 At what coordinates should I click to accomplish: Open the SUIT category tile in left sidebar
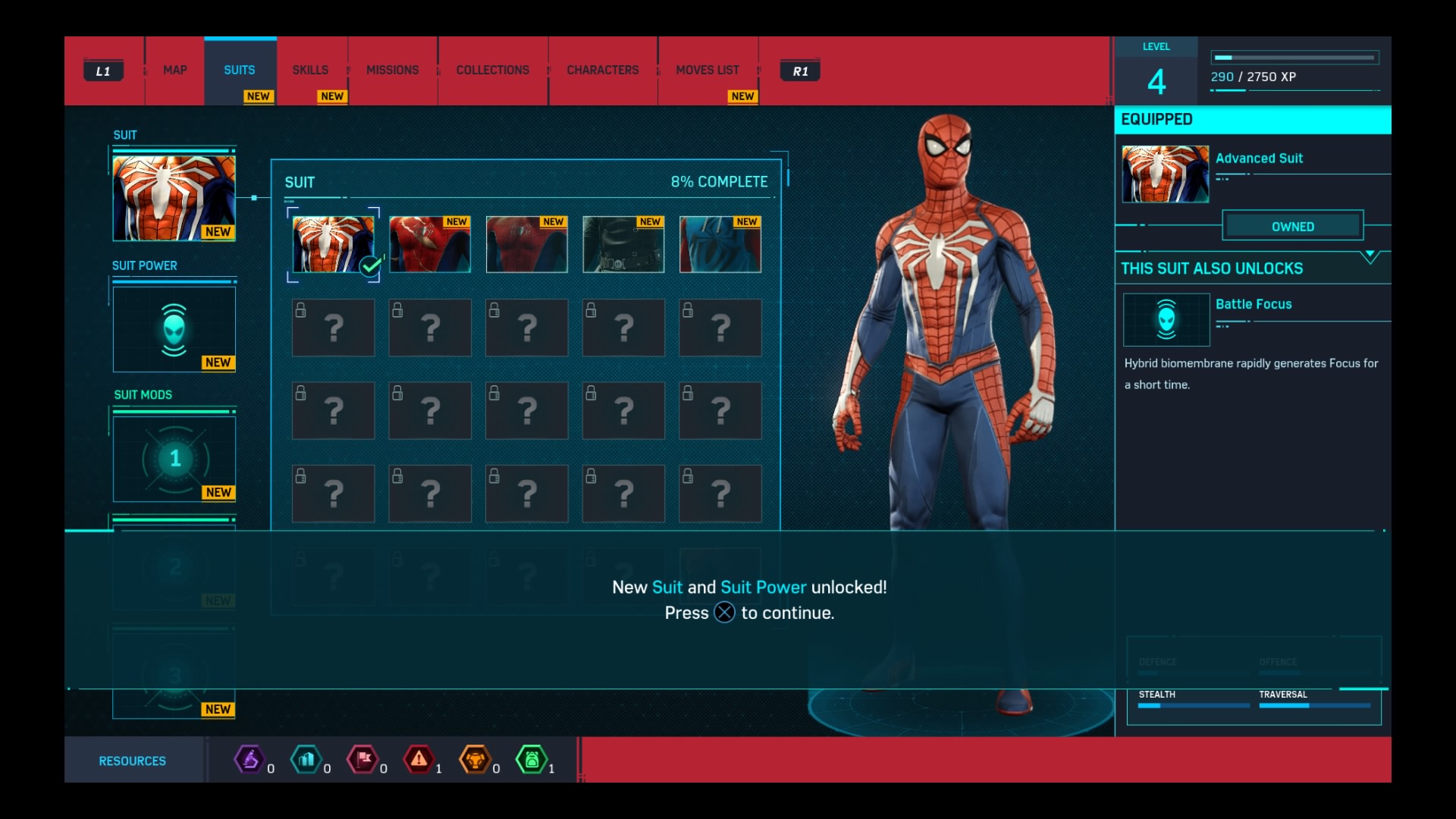coord(174,198)
